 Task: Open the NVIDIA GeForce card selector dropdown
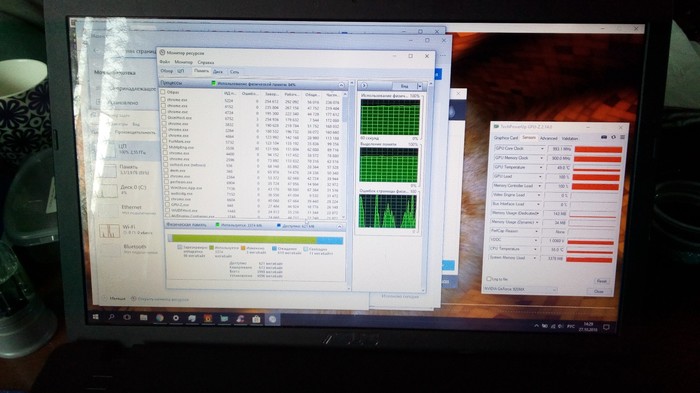[x=521, y=289]
